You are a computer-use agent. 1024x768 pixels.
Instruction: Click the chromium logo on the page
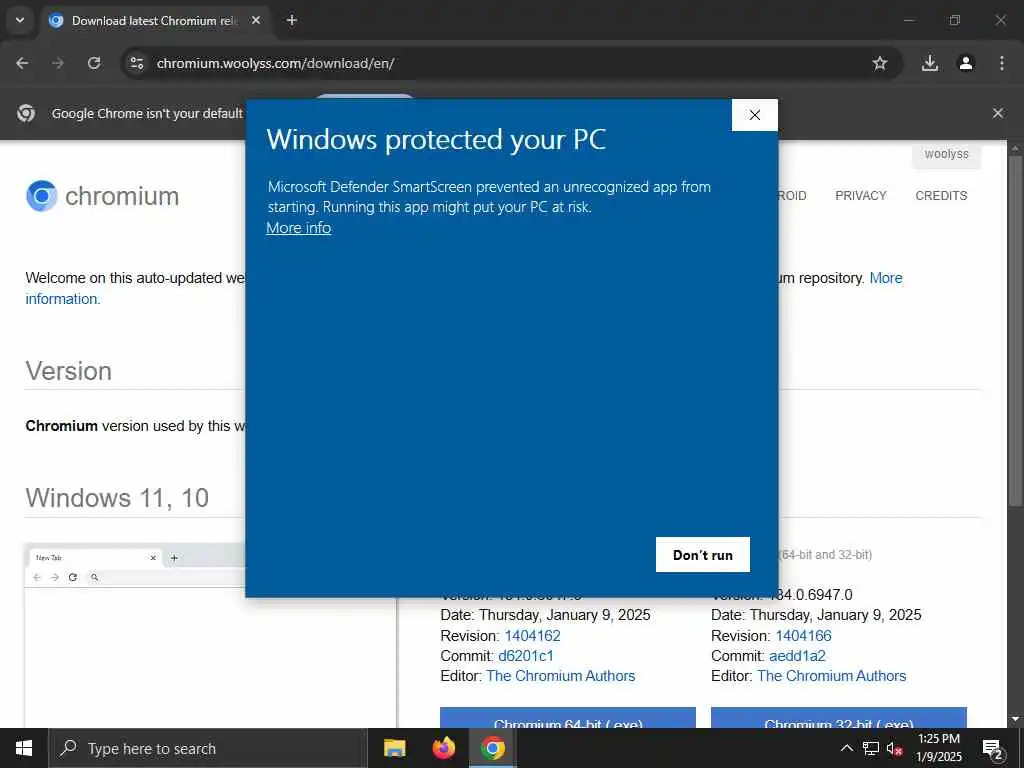tap(103, 196)
